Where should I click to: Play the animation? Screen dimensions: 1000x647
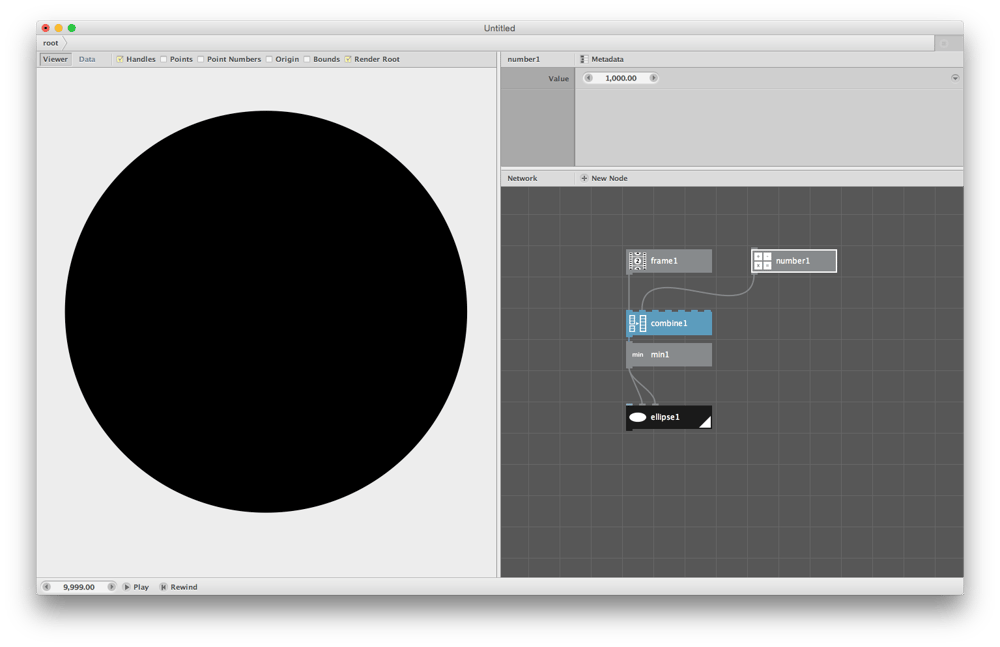[136, 587]
